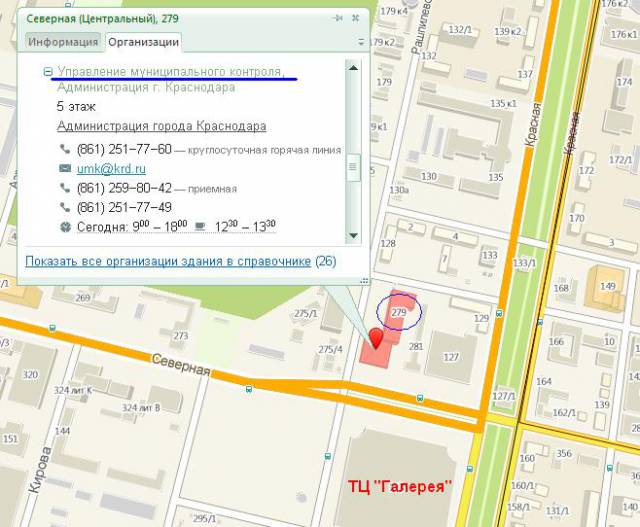Switch to the Информация tab
This screenshot has width=640, height=527.
(63, 42)
